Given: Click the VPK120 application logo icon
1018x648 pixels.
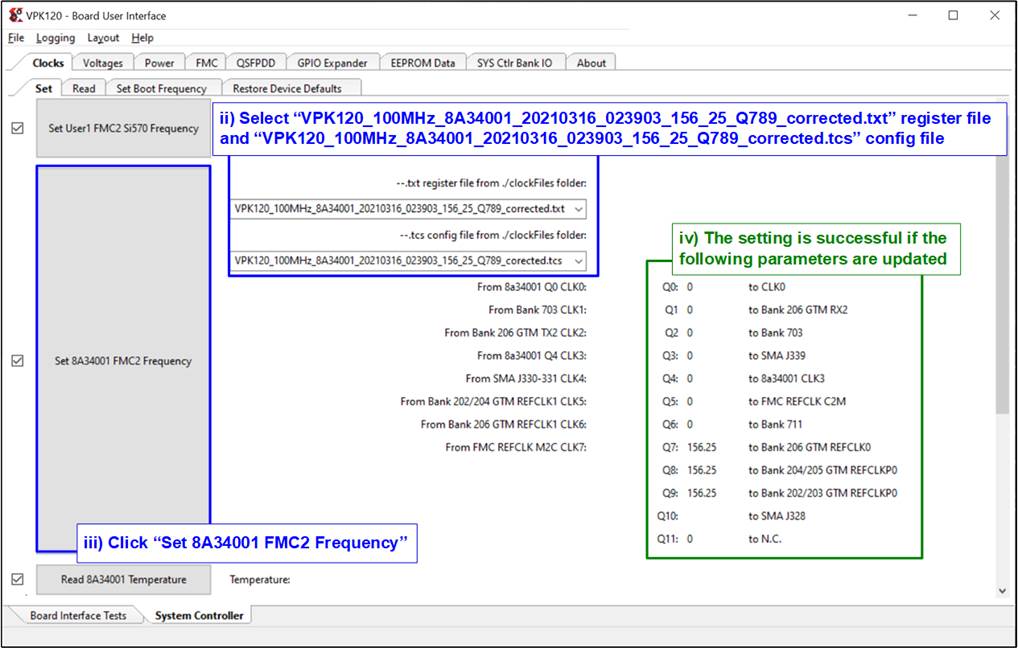Looking at the screenshot, I should click(x=14, y=15).
